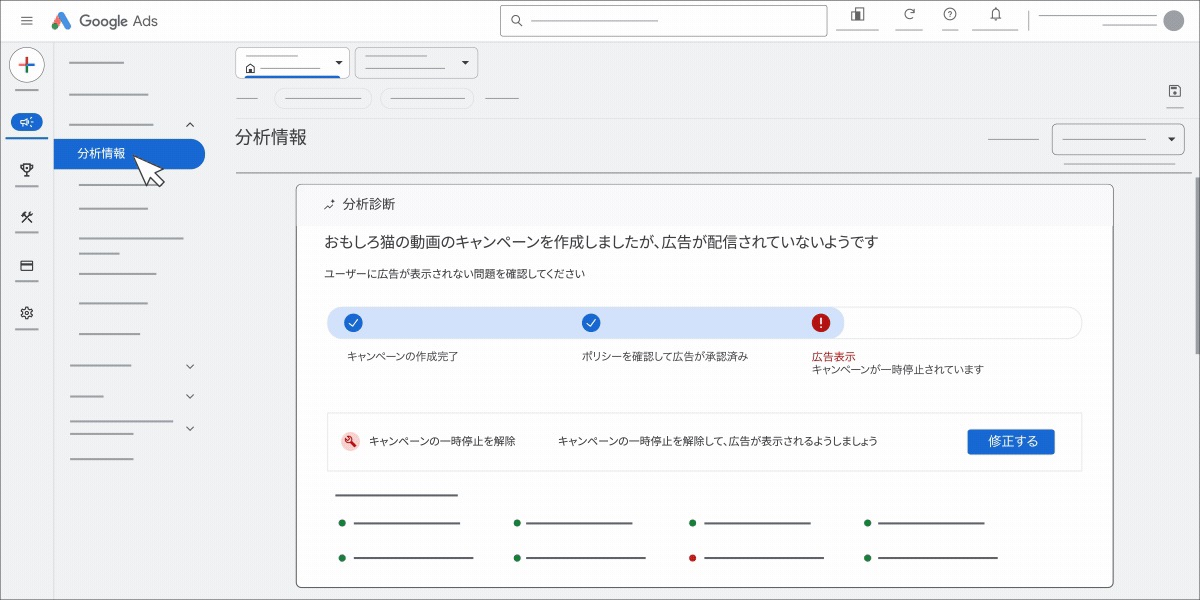Open the account selector dropdown
The image size is (1200, 600).
coord(292,62)
